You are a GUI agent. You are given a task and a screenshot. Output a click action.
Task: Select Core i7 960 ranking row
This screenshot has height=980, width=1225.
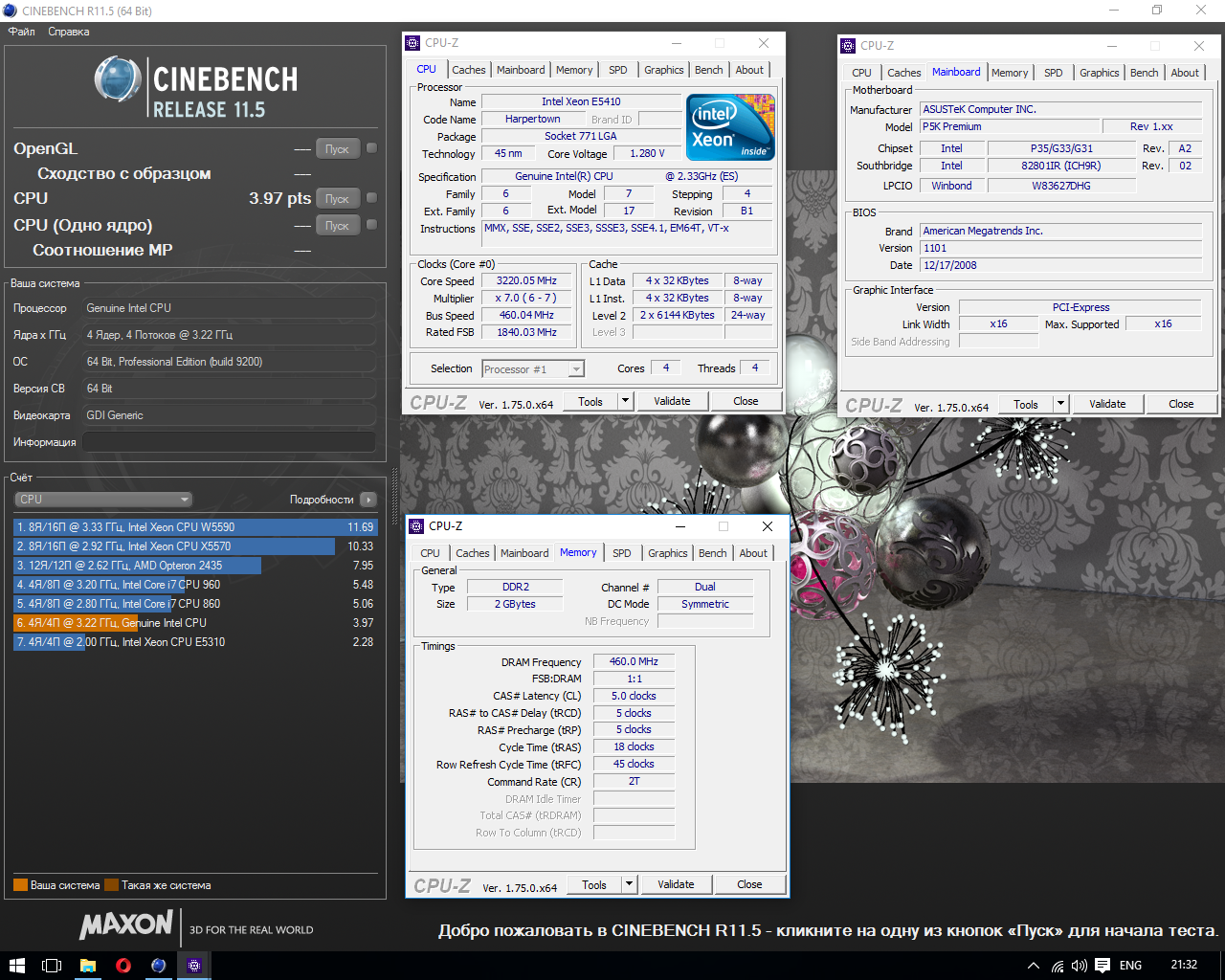tap(195, 585)
